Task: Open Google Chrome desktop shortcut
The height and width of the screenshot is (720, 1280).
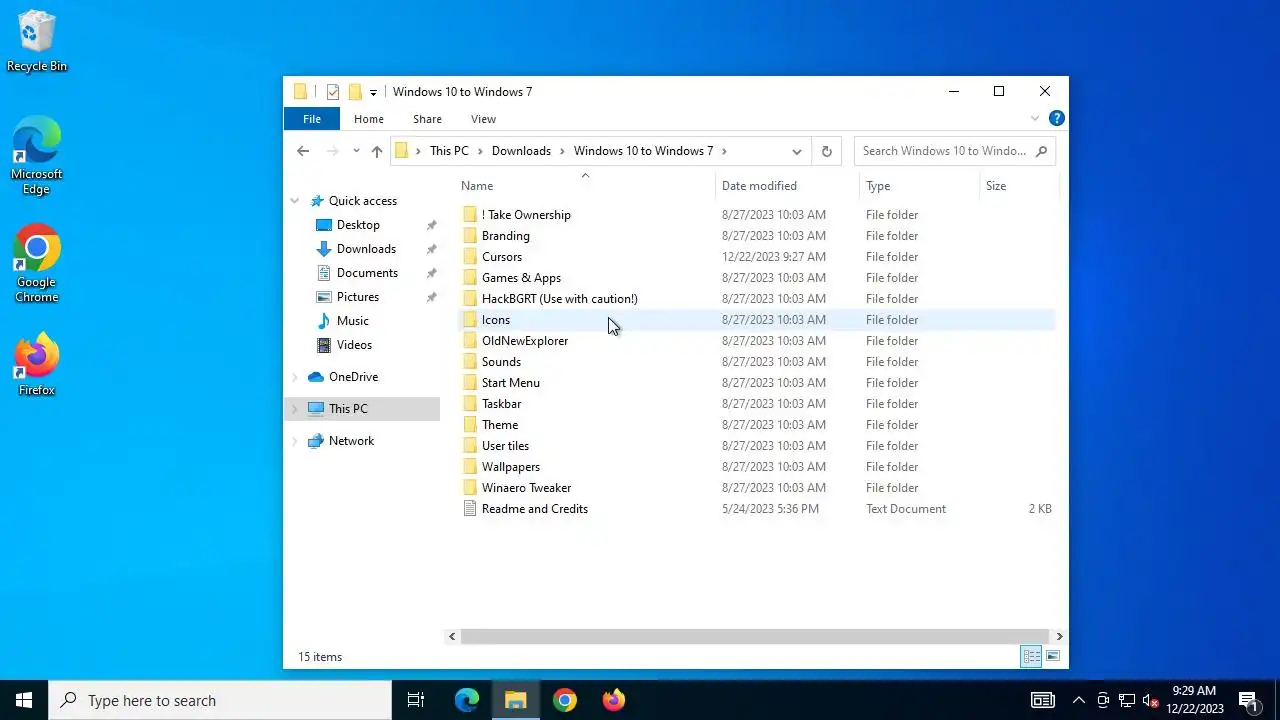Action: pyautogui.click(x=36, y=263)
